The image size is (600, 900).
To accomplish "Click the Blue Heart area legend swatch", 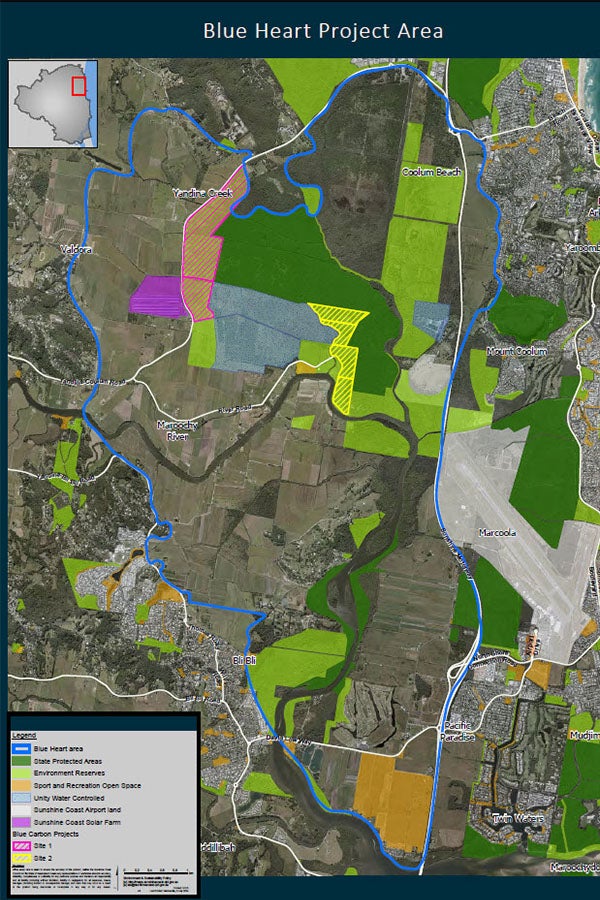I will 22,749.
